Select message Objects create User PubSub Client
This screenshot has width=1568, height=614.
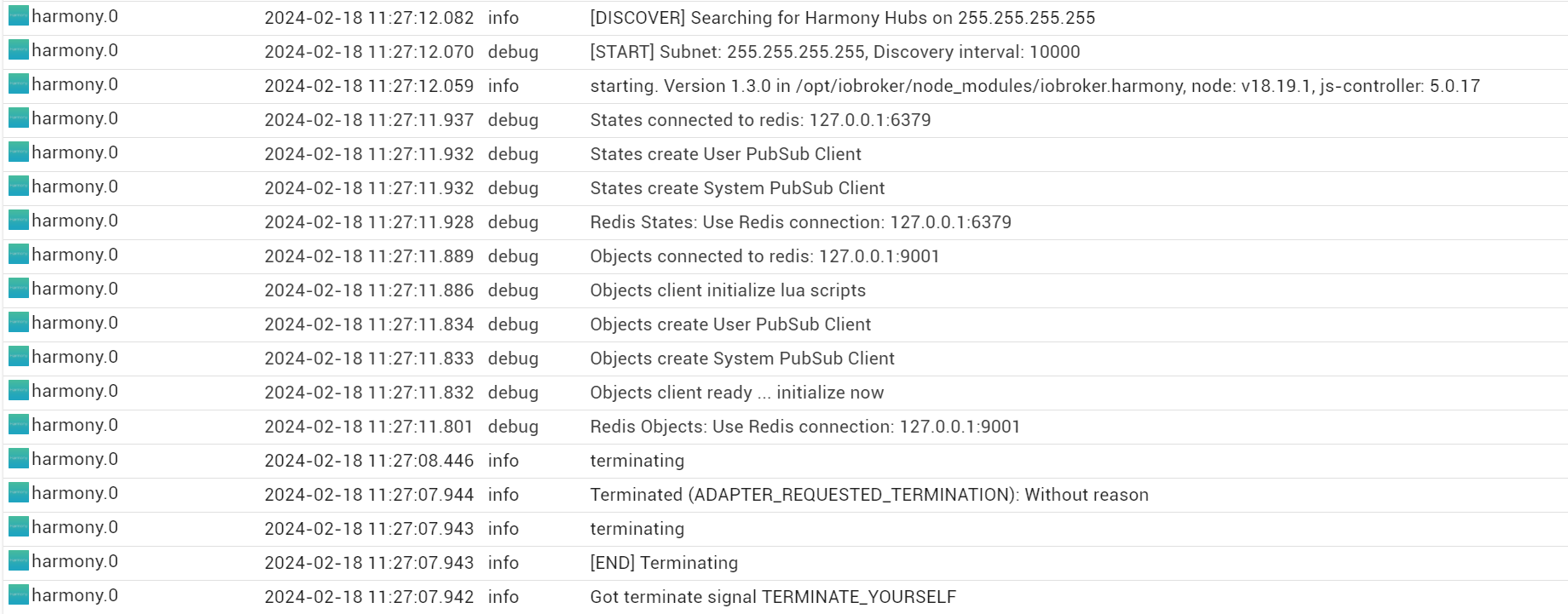(x=730, y=324)
